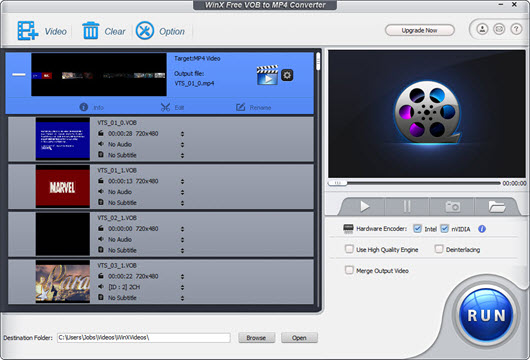Click the file list scrollbar
530x360 pixels.
click(318, 63)
